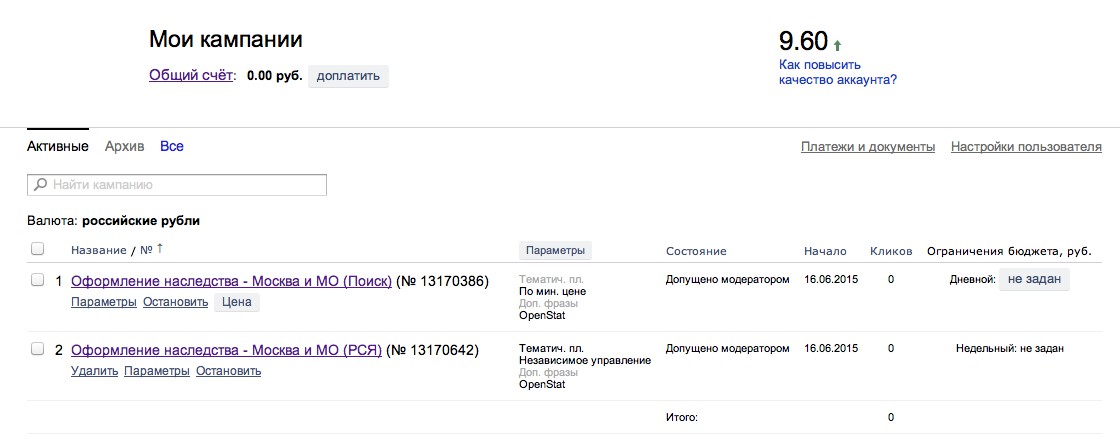The width and height of the screenshot is (1120, 444).
Task: Click the green account quality arrow icon
Action: point(837,46)
